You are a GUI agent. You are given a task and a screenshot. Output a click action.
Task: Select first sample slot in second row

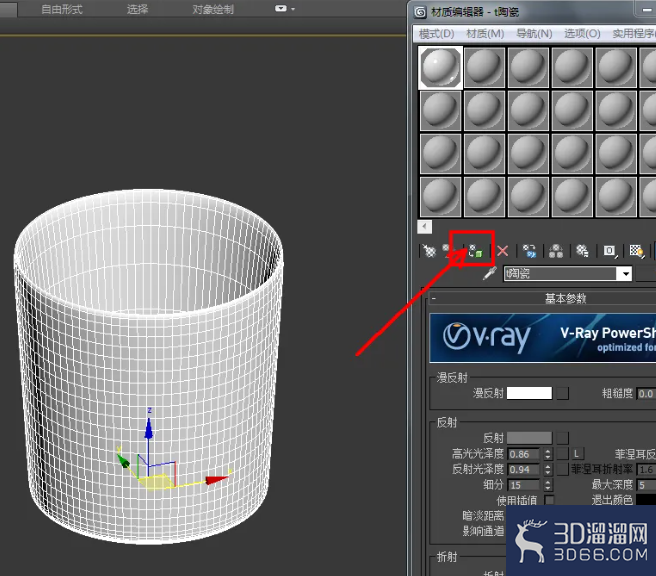[440, 110]
